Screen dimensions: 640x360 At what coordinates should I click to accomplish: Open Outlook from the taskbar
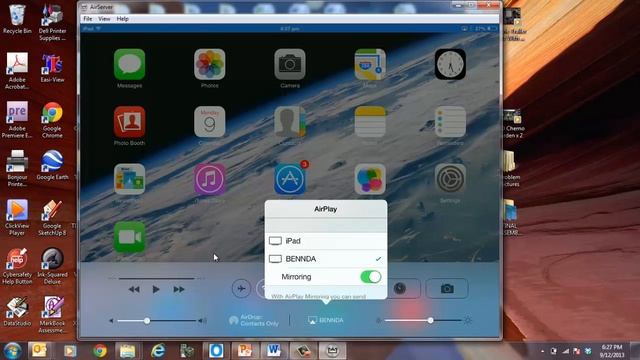click(x=39, y=351)
